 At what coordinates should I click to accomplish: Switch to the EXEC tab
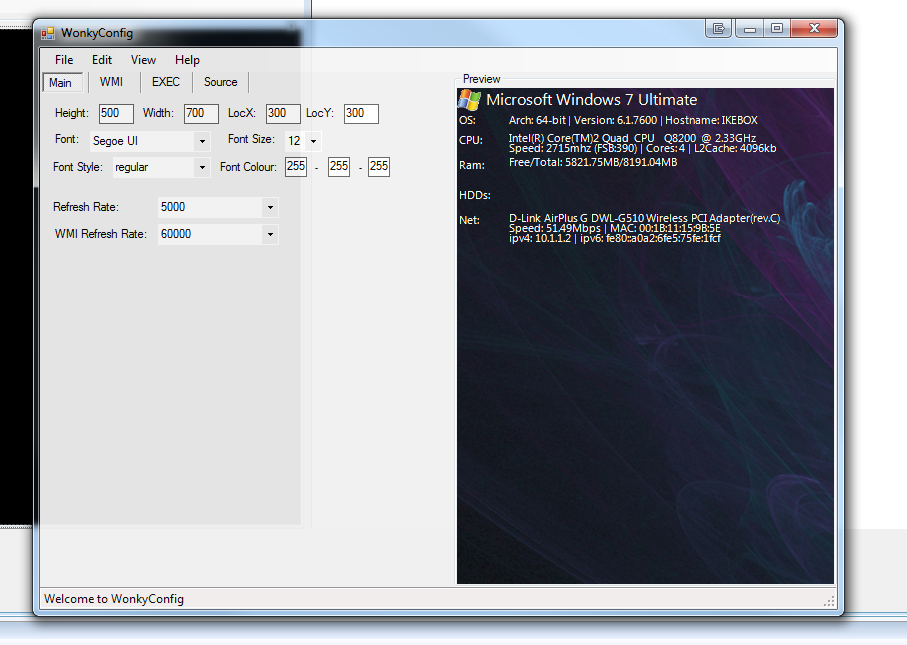pos(164,82)
